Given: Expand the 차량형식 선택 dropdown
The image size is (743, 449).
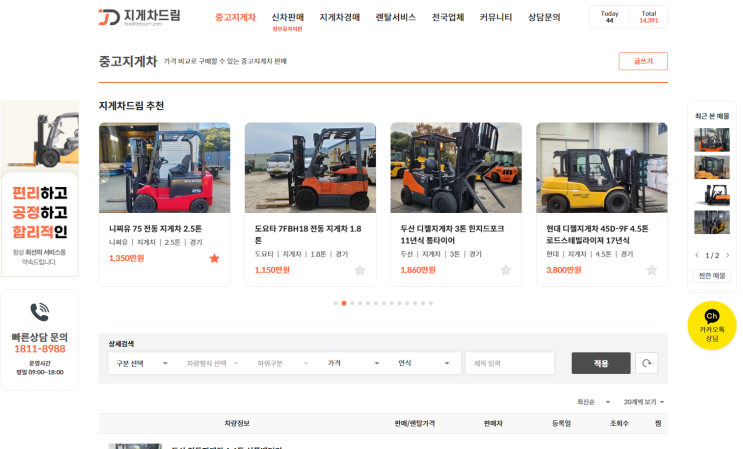Looking at the screenshot, I should (x=212, y=363).
